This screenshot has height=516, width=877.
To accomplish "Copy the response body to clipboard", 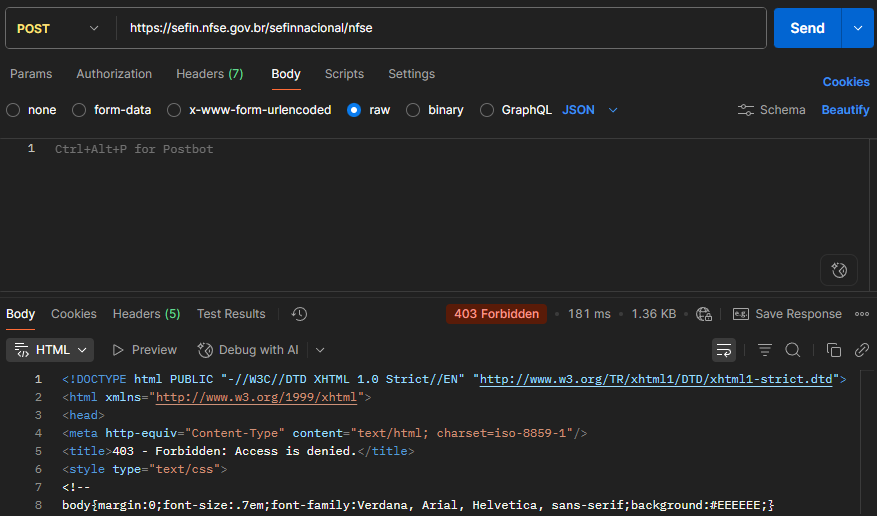I will tap(833, 350).
